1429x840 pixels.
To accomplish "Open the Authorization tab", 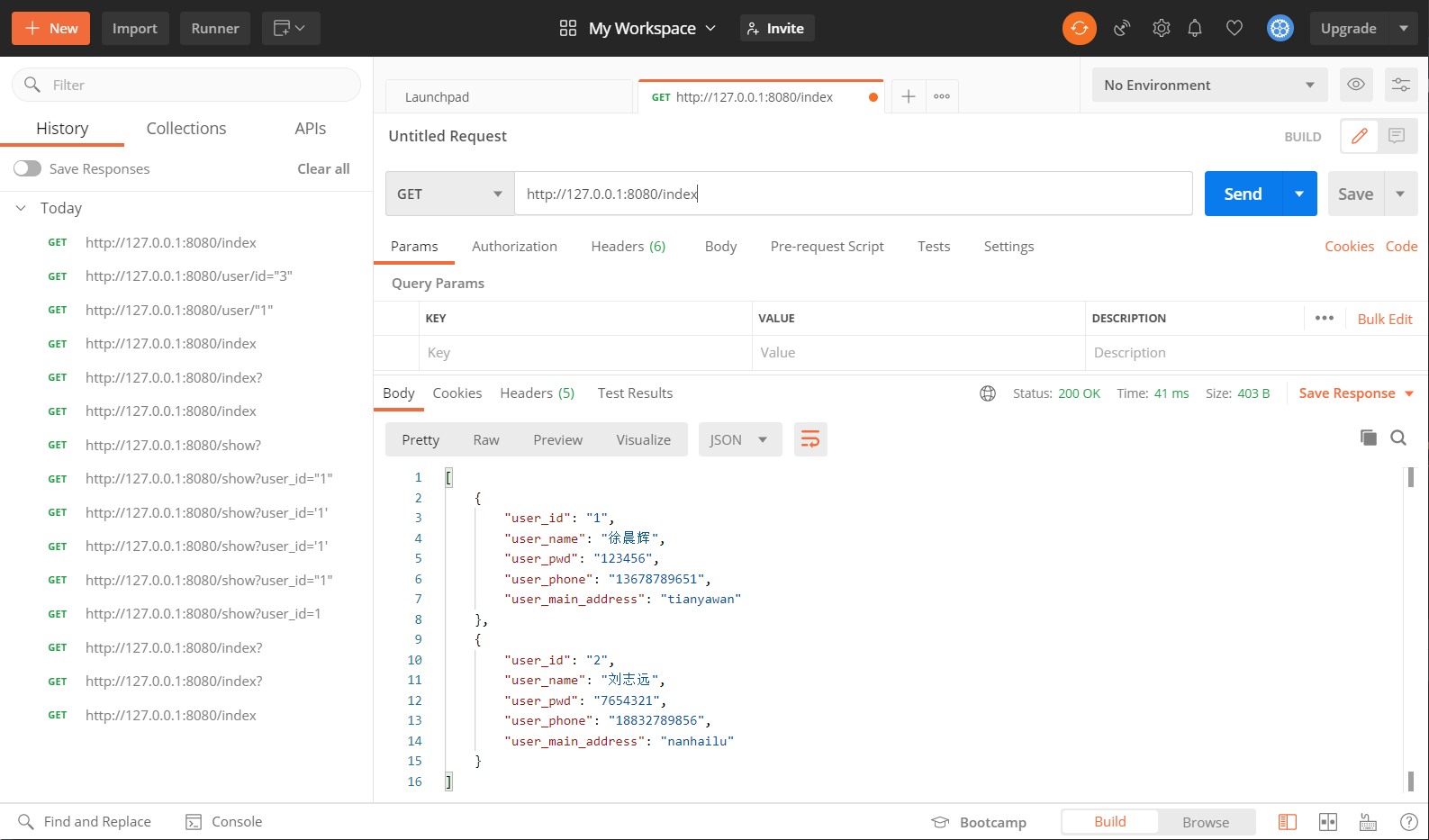I will coord(514,246).
